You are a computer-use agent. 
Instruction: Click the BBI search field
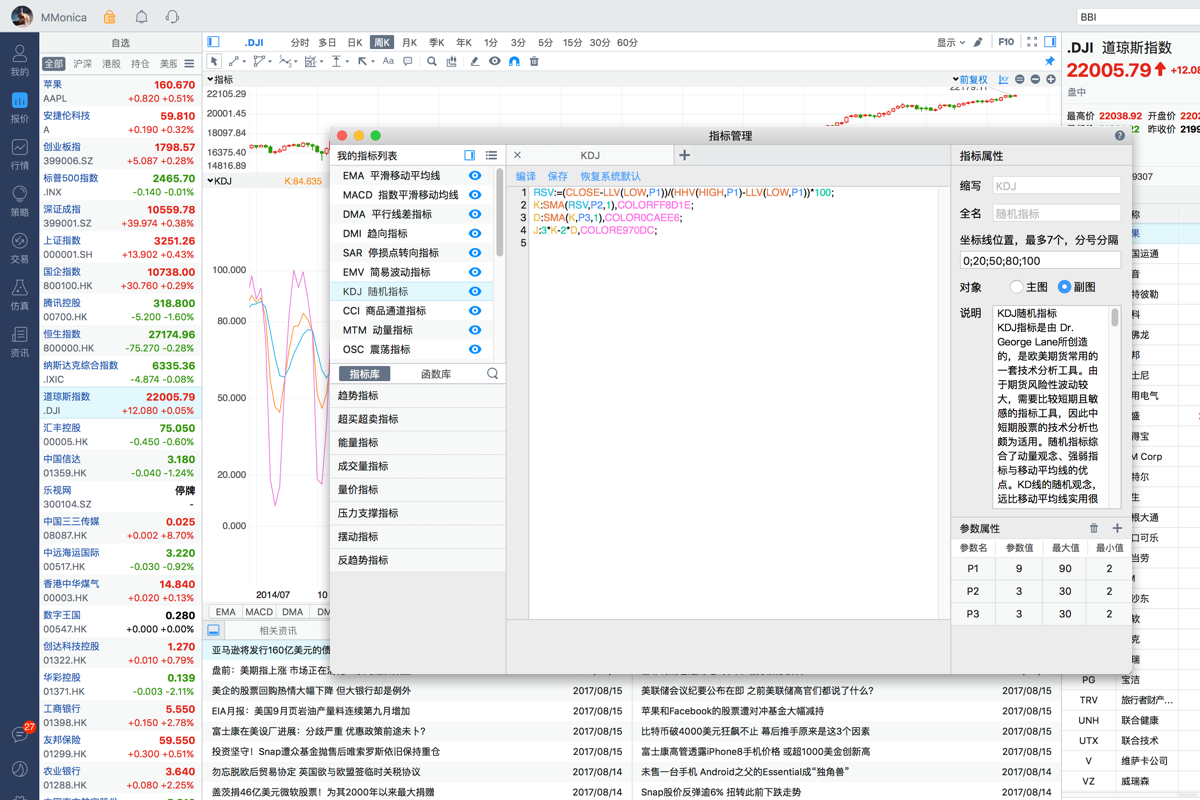[x=1138, y=17]
